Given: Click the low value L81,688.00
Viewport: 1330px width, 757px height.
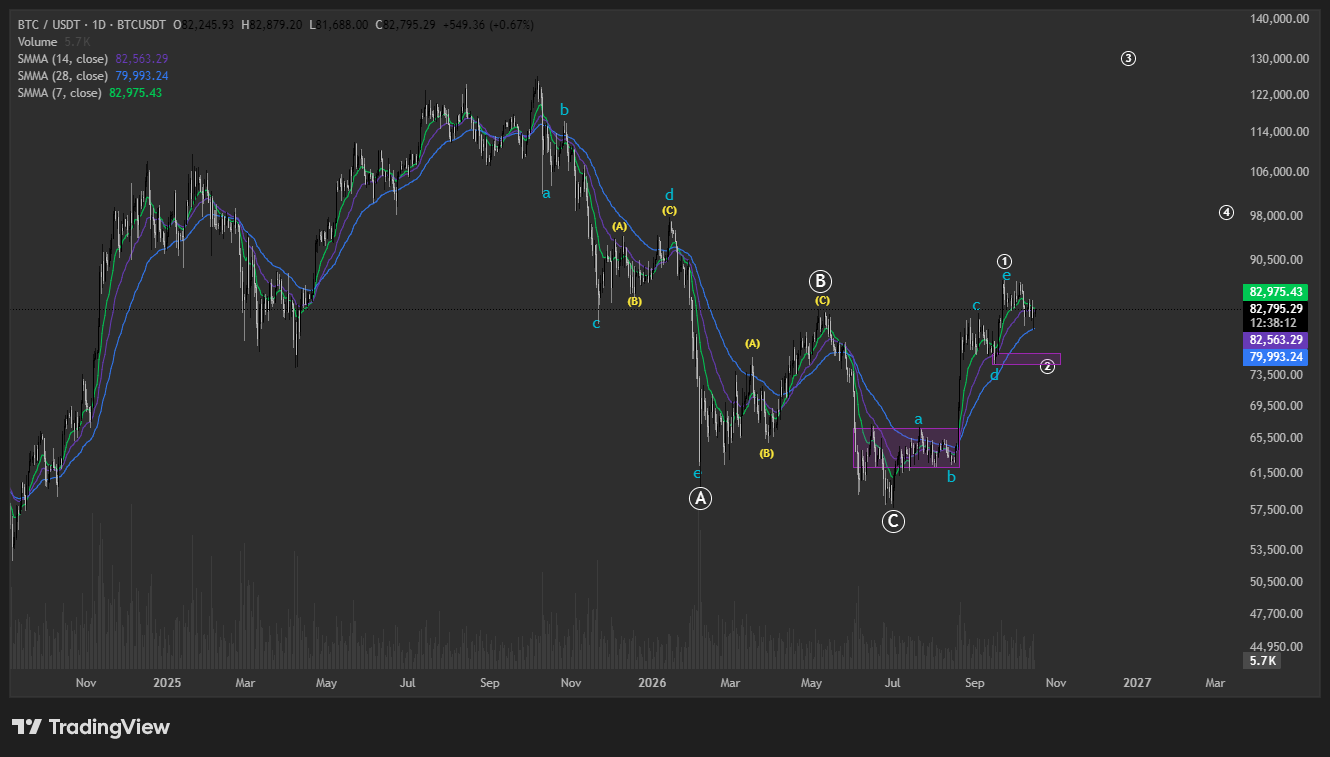Looking at the screenshot, I should pyautogui.click(x=337, y=24).
